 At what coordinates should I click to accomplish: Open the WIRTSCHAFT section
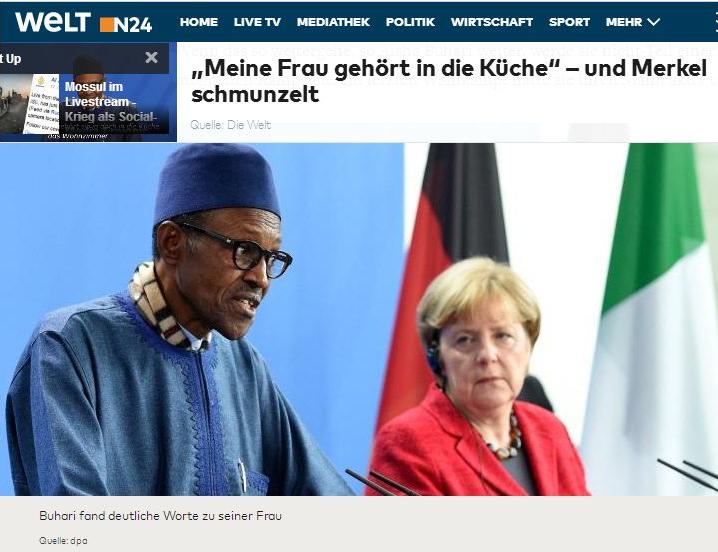pyautogui.click(x=491, y=22)
